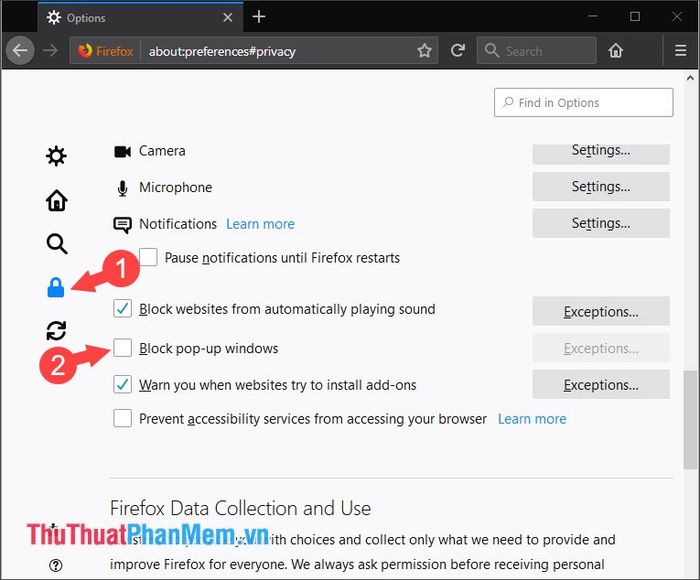Open Exceptions for autoplay sound blocking
The width and height of the screenshot is (700, 580).
601,311
